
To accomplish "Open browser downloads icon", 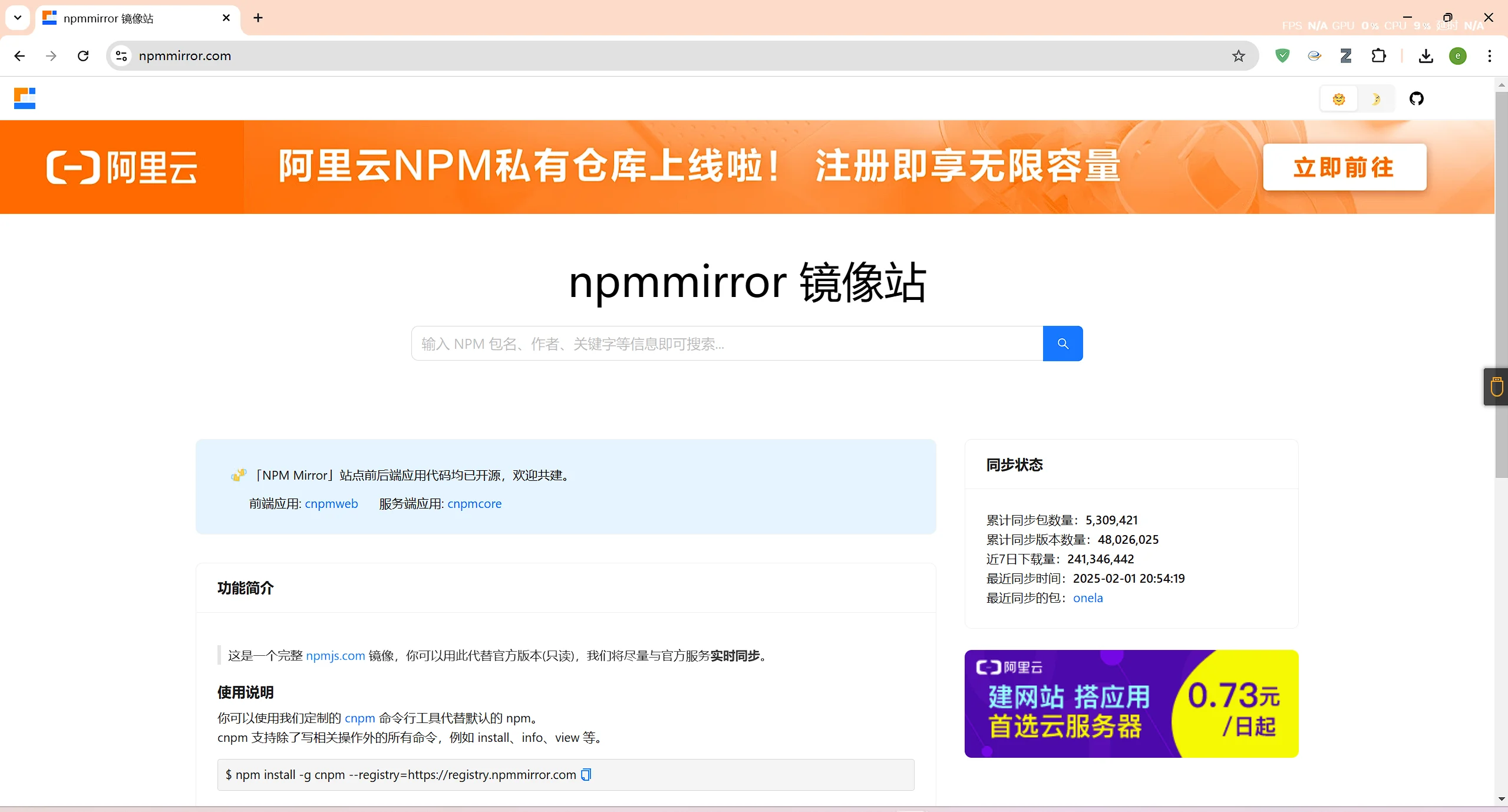I will coord(1425,56).
